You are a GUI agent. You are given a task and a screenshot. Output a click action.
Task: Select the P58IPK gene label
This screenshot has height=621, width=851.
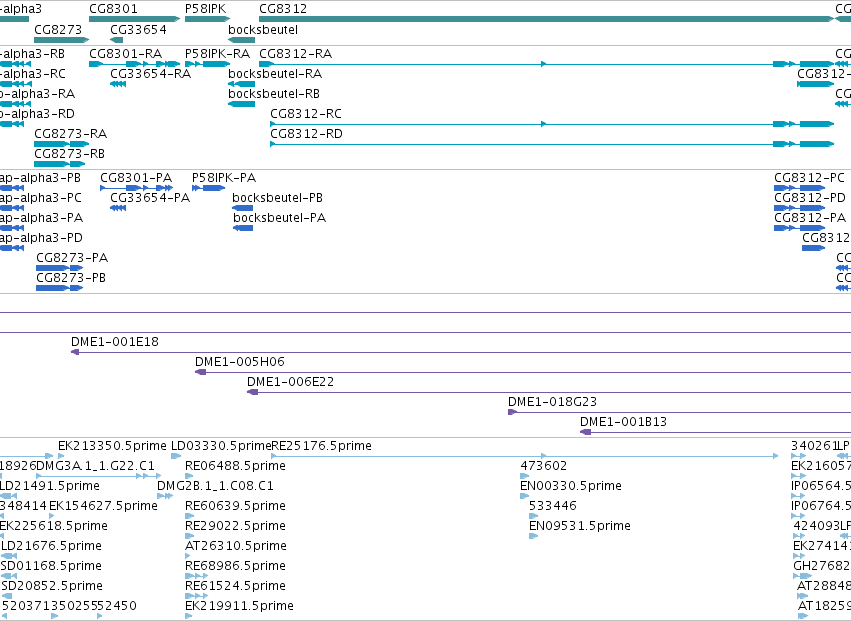[206, 9]
